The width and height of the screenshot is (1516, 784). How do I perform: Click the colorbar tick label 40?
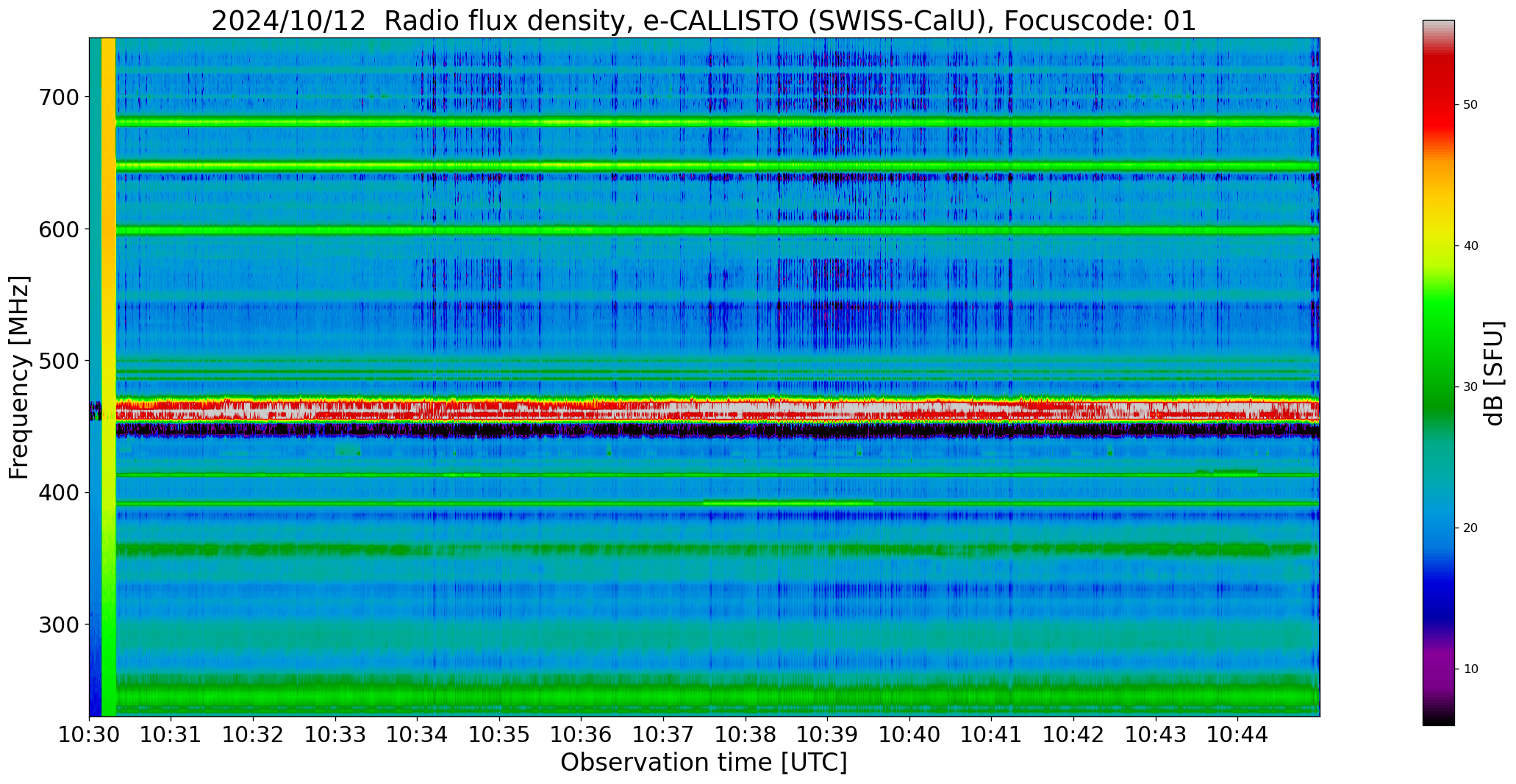tap(1470, 246)
